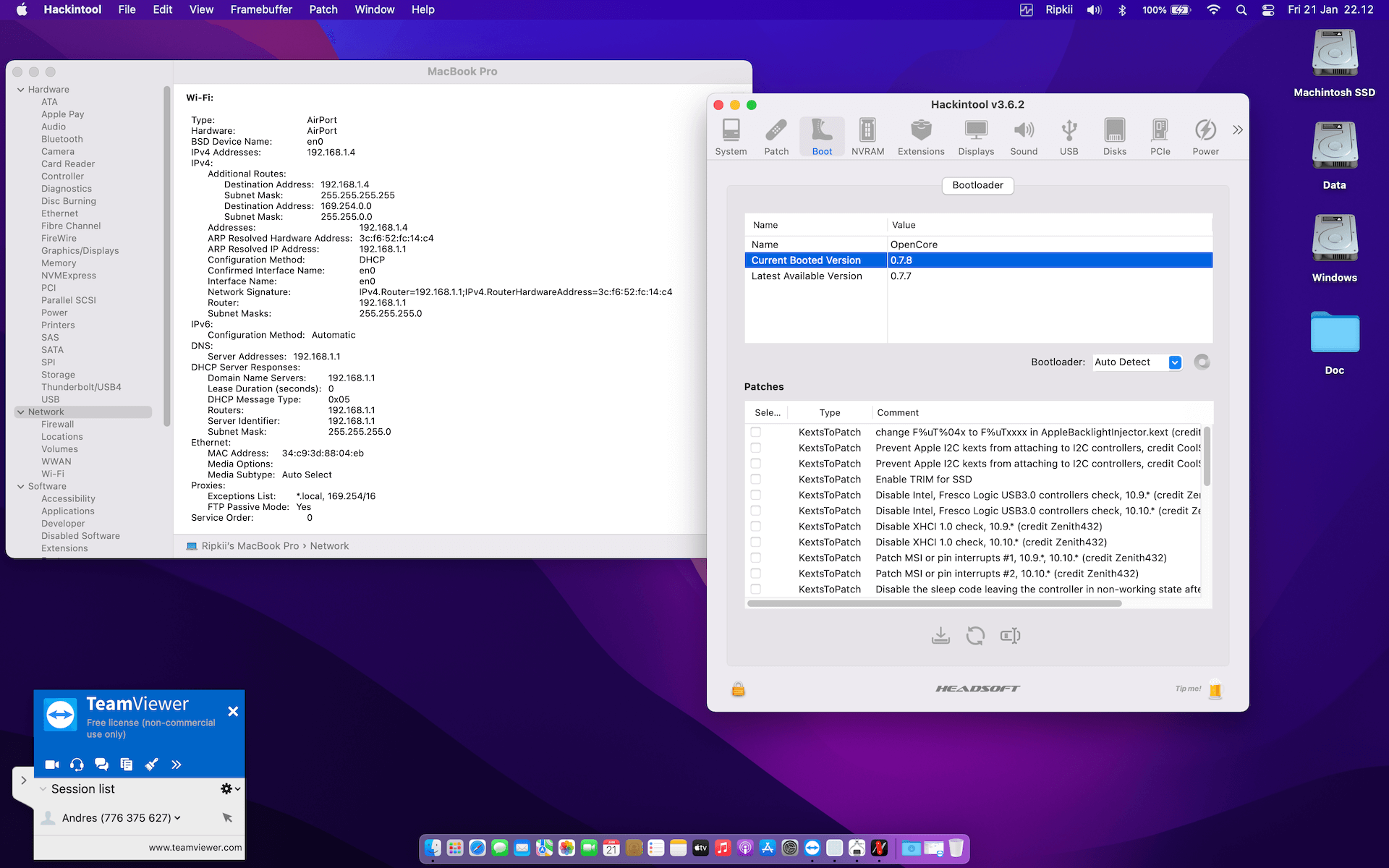The image size is (1389, 868).
Task: Open the File menu
Action: pos(127,9)
